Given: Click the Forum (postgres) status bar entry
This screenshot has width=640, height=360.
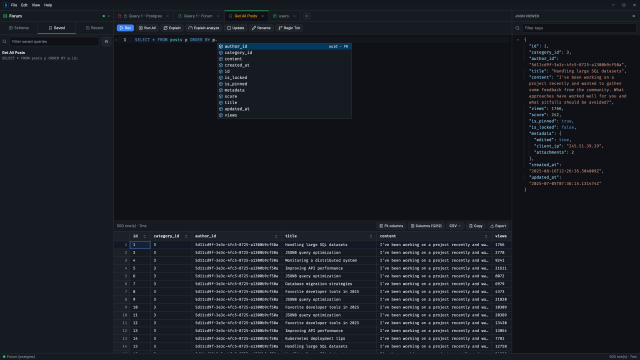Looking at the screenshot, I should [x=19, y=357].
